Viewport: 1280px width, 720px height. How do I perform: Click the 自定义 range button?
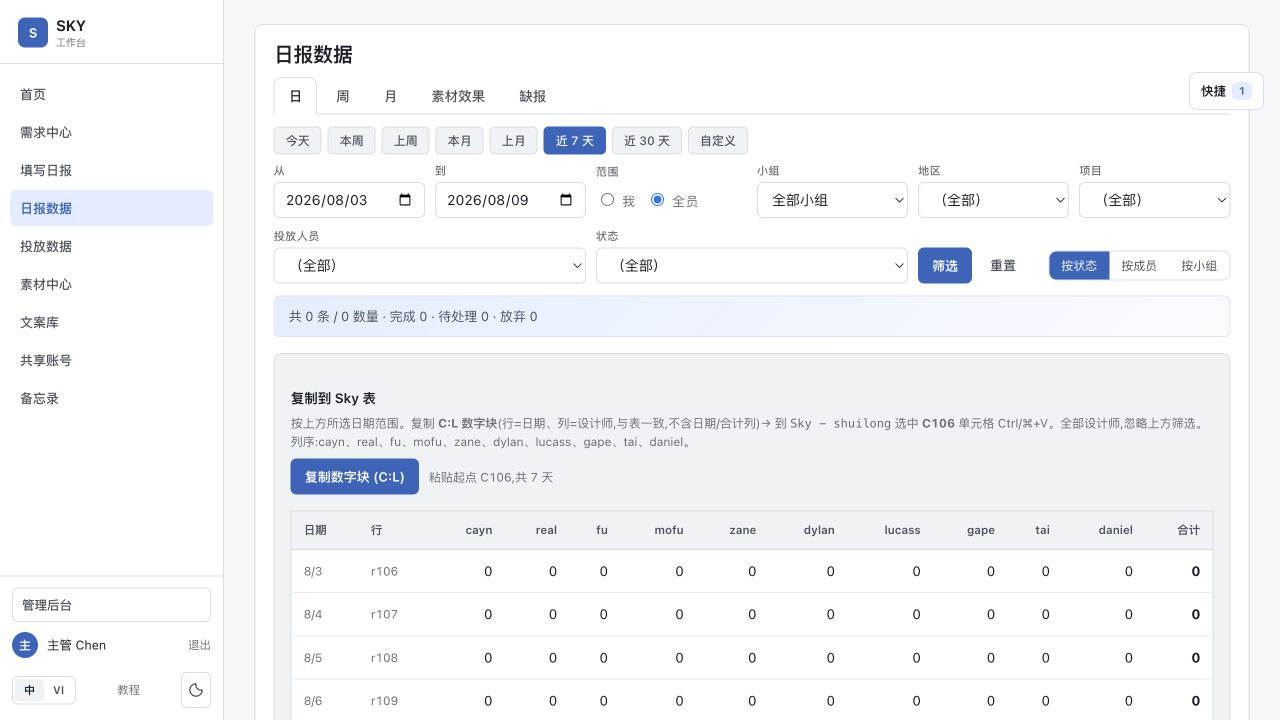(x=718, y=141)
